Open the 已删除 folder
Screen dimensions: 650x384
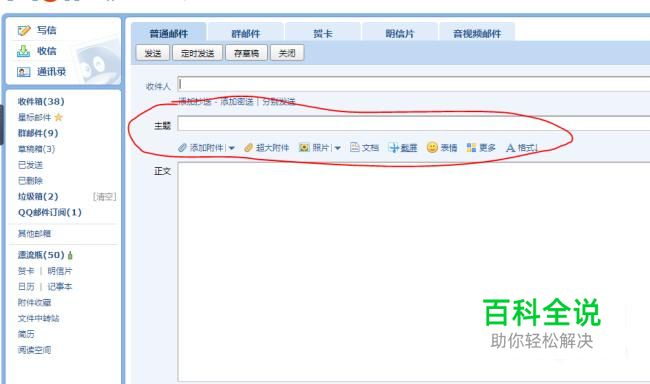(30, 180)
